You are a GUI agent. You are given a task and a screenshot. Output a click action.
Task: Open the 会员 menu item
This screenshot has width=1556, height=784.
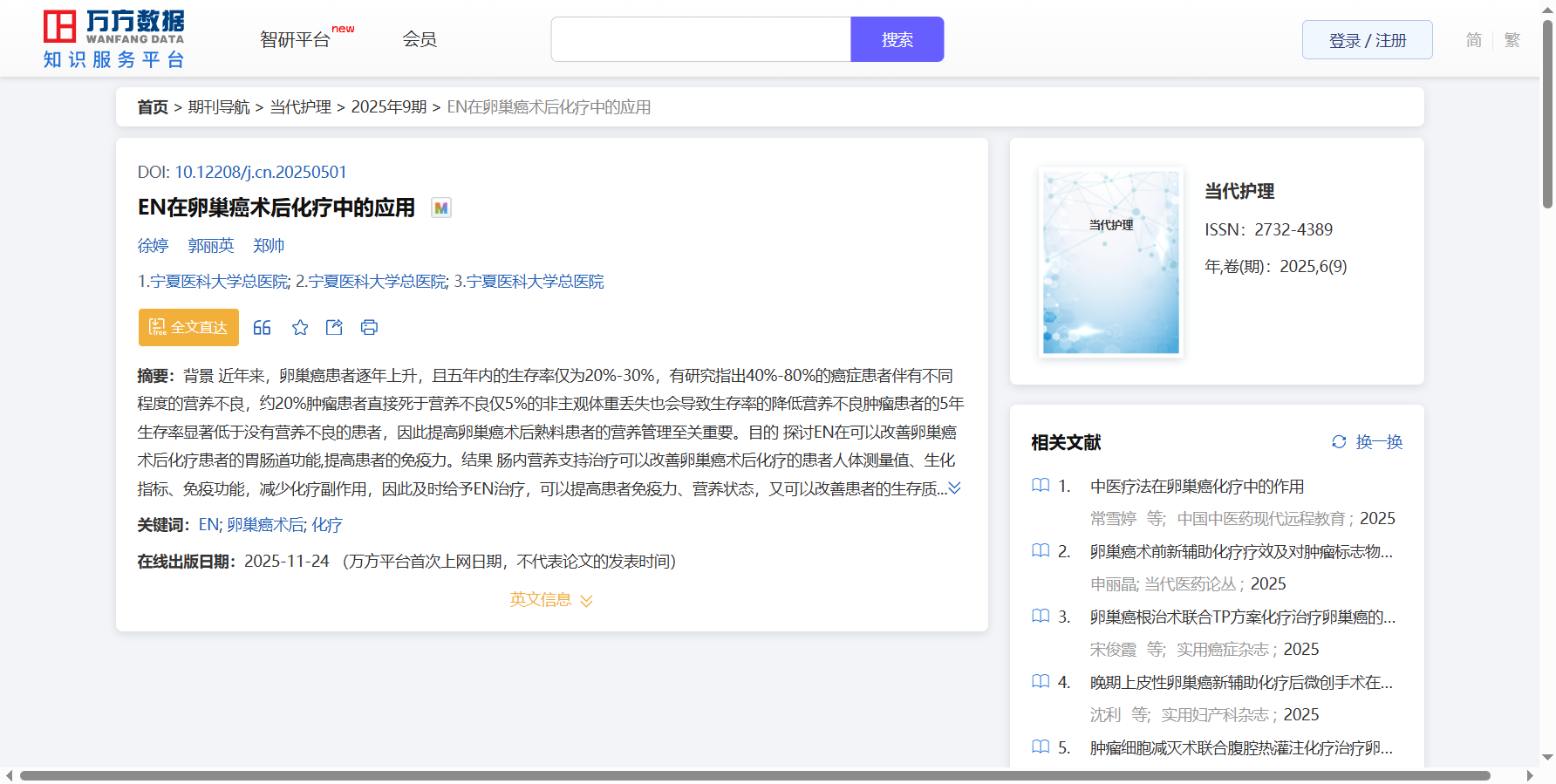pos(420,40)
